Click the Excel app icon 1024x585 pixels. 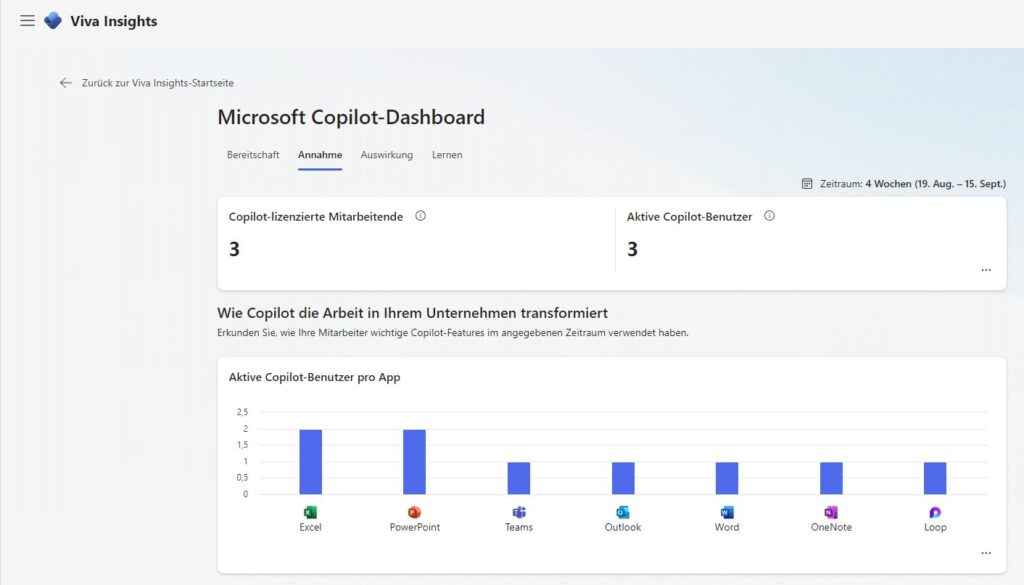[x=310, y=513]
